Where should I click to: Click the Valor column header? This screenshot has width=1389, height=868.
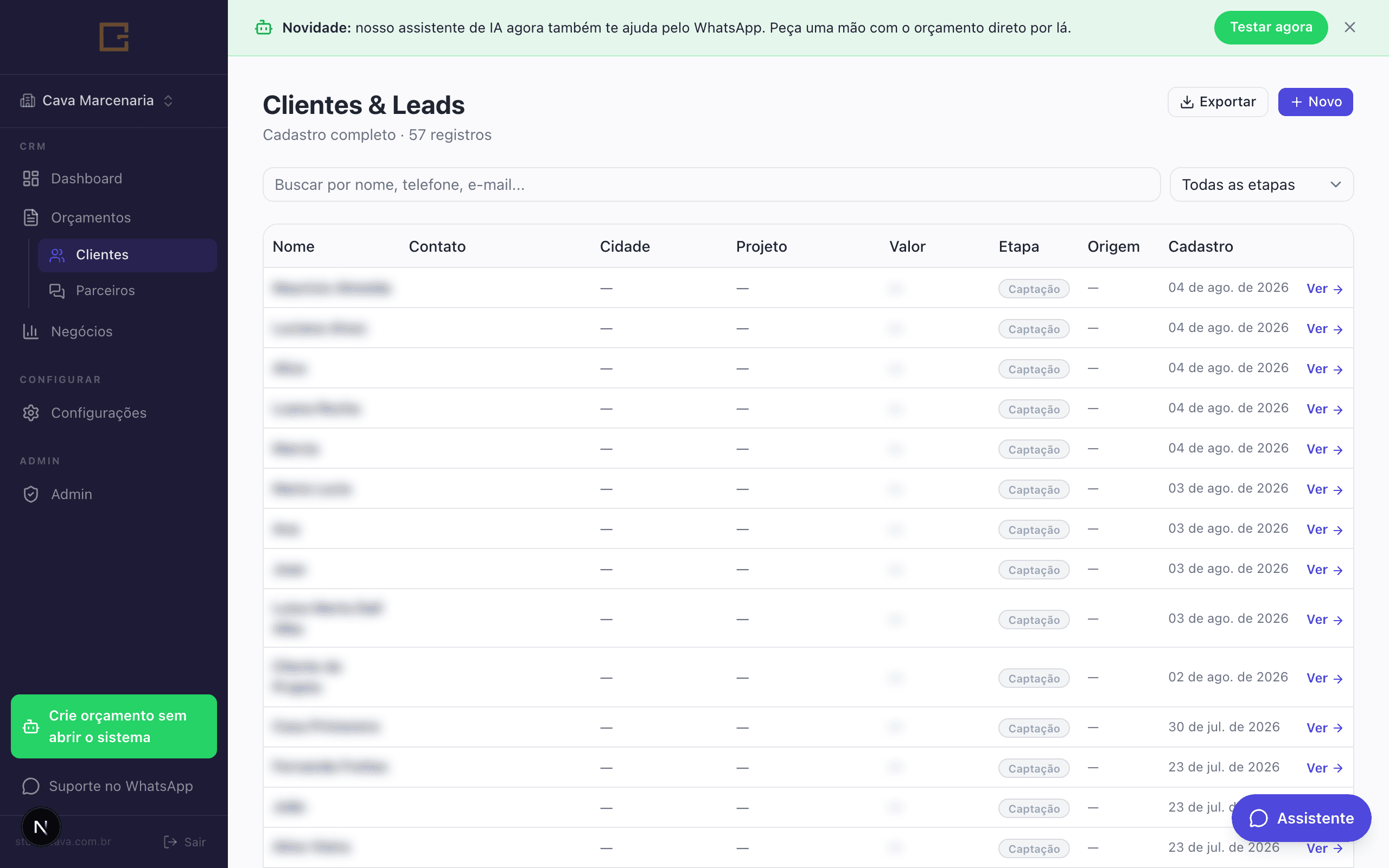click(907, 247)
